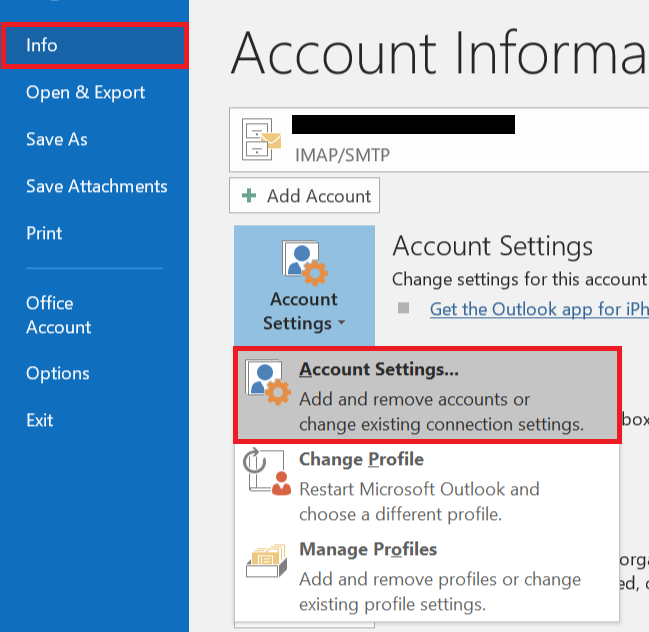Open Office Account page
This screenshot has width=649, height=632.
click(x=58, y=315)
